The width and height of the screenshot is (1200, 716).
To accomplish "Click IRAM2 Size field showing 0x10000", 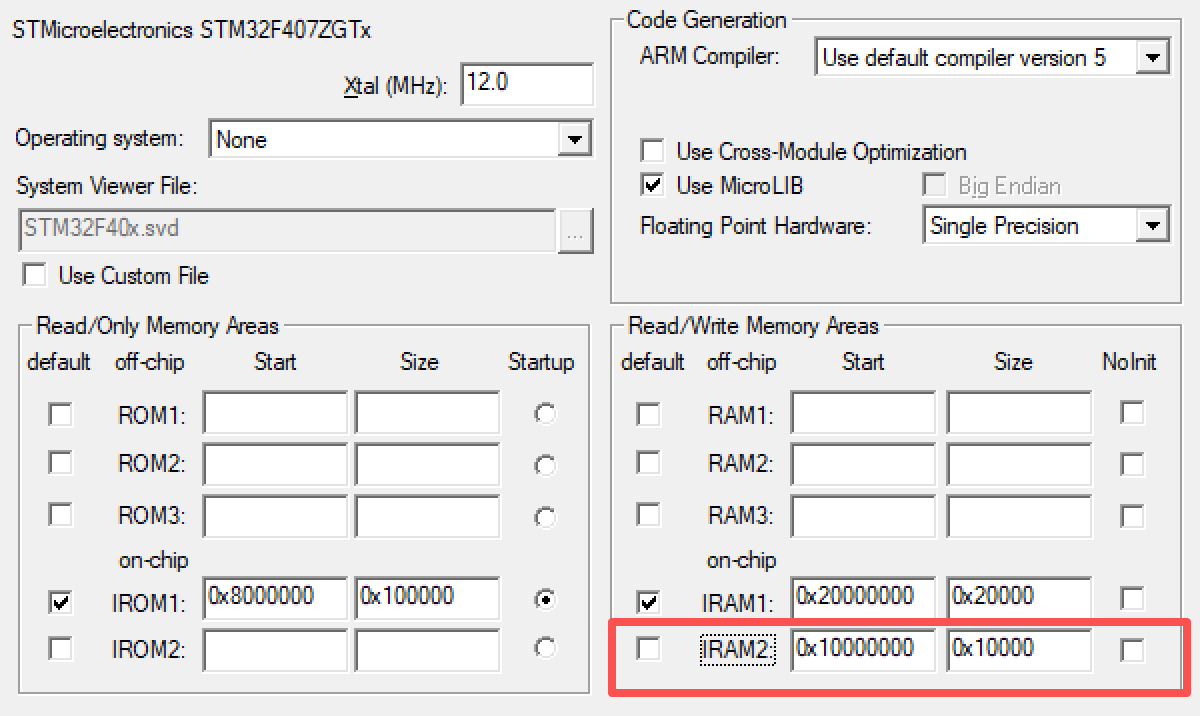I will 1019,650.
